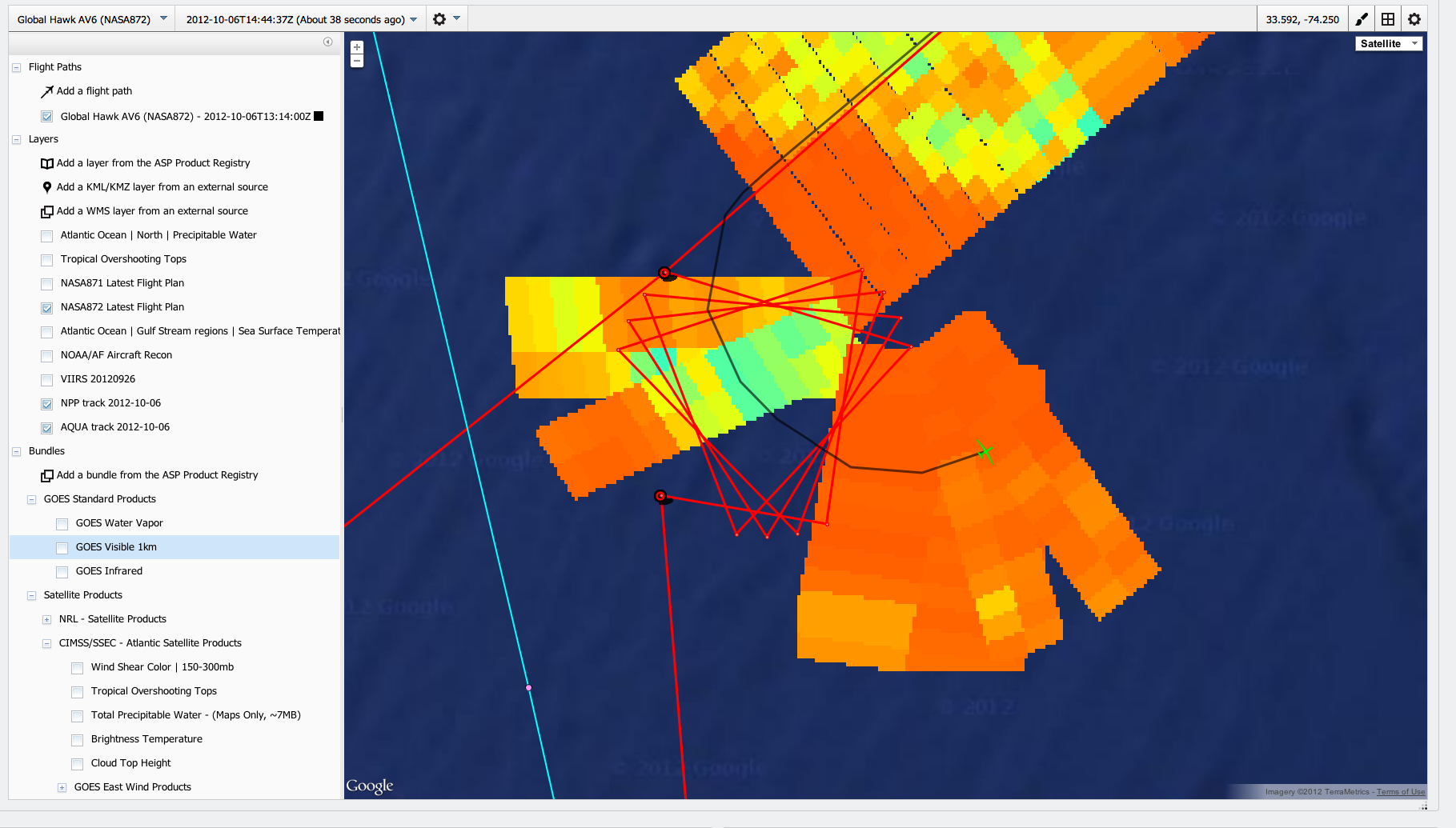This screenshot has height=828, width=1456.
Task: Open the Satellite map type dropdown
Action: pos(1388,44)
